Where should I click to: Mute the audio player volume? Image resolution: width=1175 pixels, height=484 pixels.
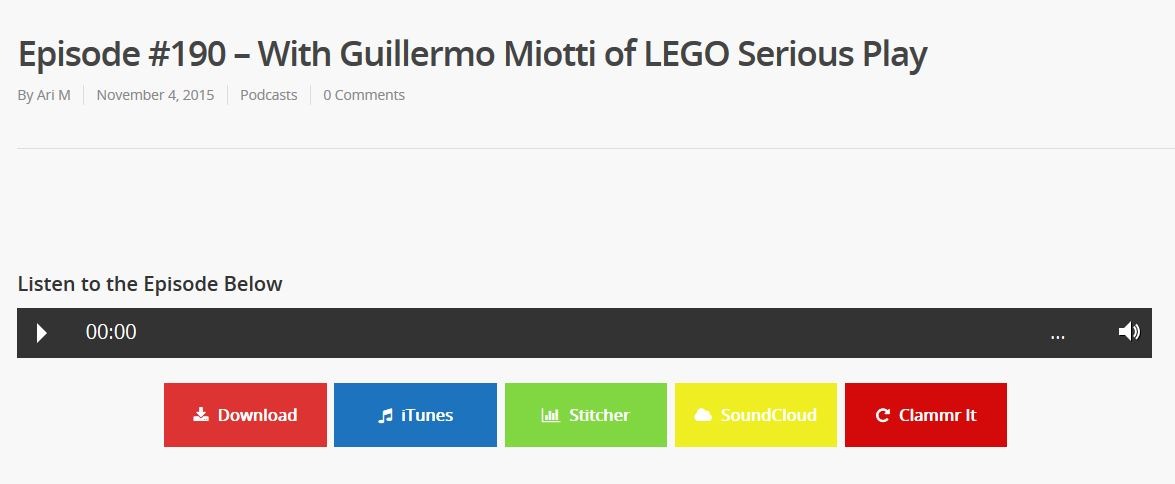(x=1129, y=332)
